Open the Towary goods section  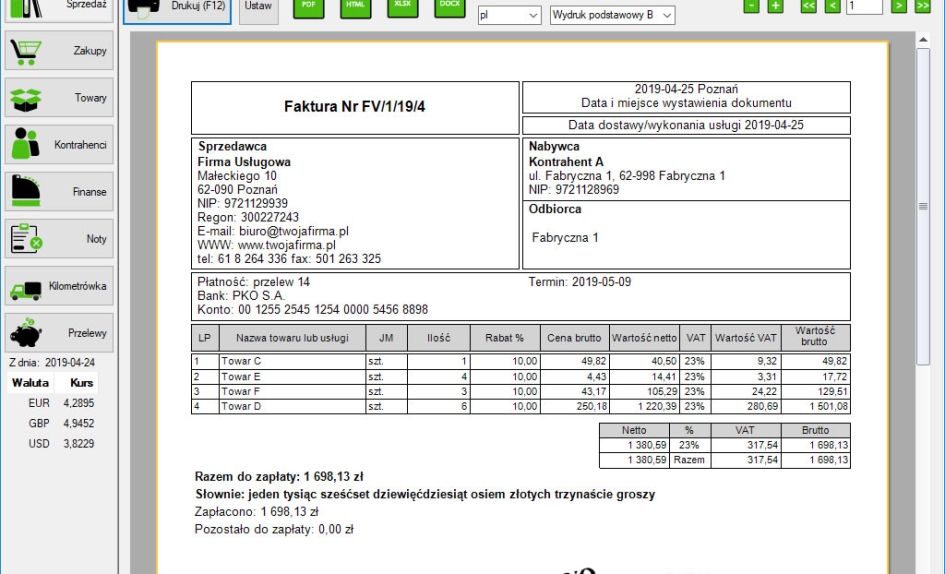(x=59, y=98)
